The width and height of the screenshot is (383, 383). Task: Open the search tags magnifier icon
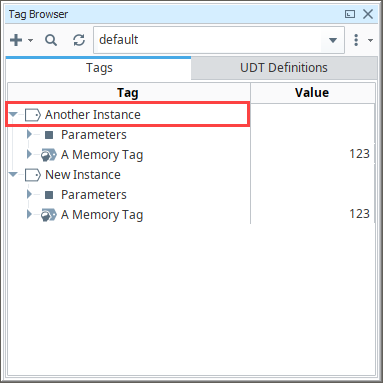[x=51, y=40]
